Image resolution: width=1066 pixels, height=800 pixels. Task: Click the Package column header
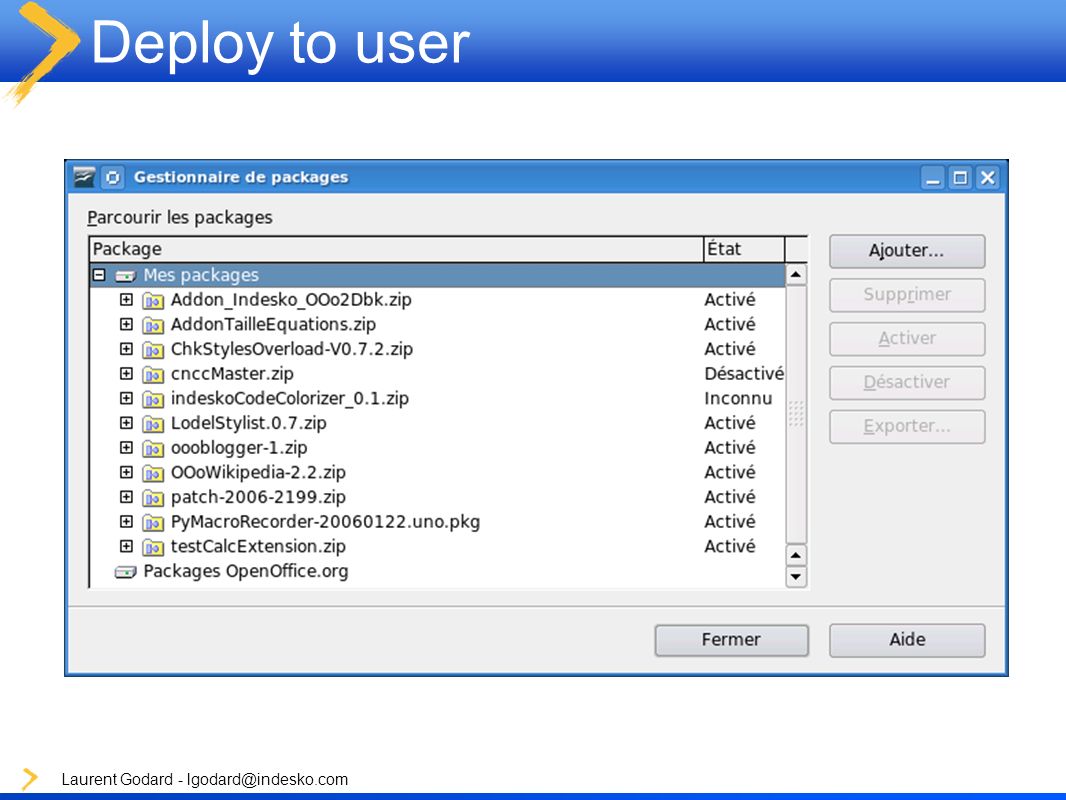[396, 249]
